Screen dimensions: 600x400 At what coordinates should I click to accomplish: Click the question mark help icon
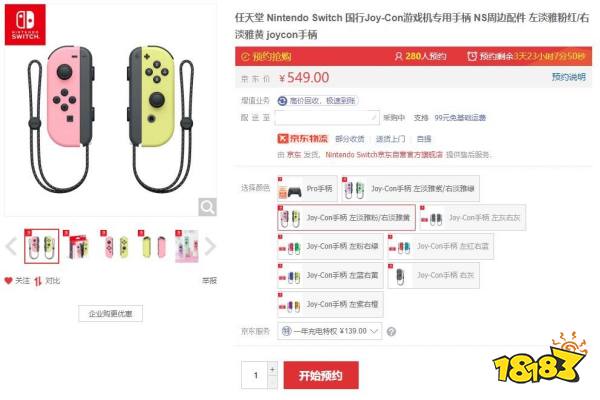[x=391, y=331]
